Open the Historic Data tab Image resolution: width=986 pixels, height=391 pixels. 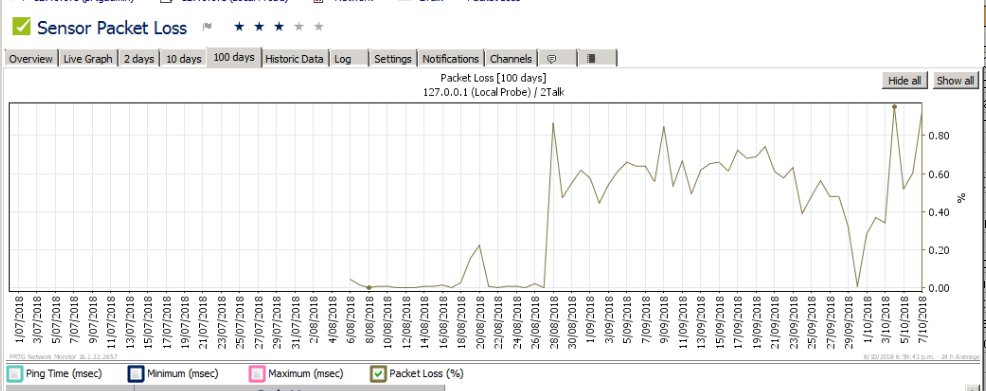click(294, 58)
